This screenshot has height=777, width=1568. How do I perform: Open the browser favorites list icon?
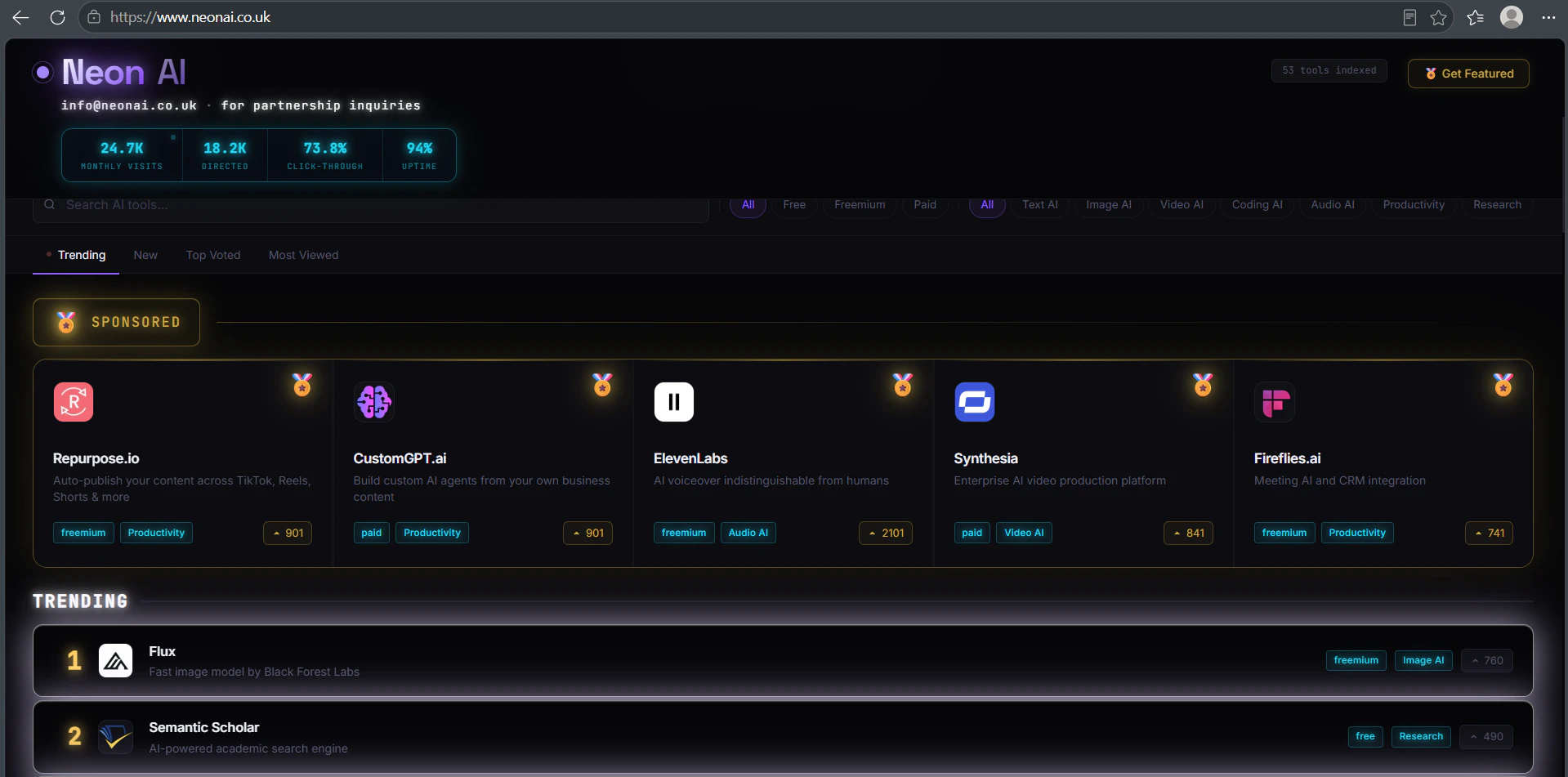pos(1476,17)
